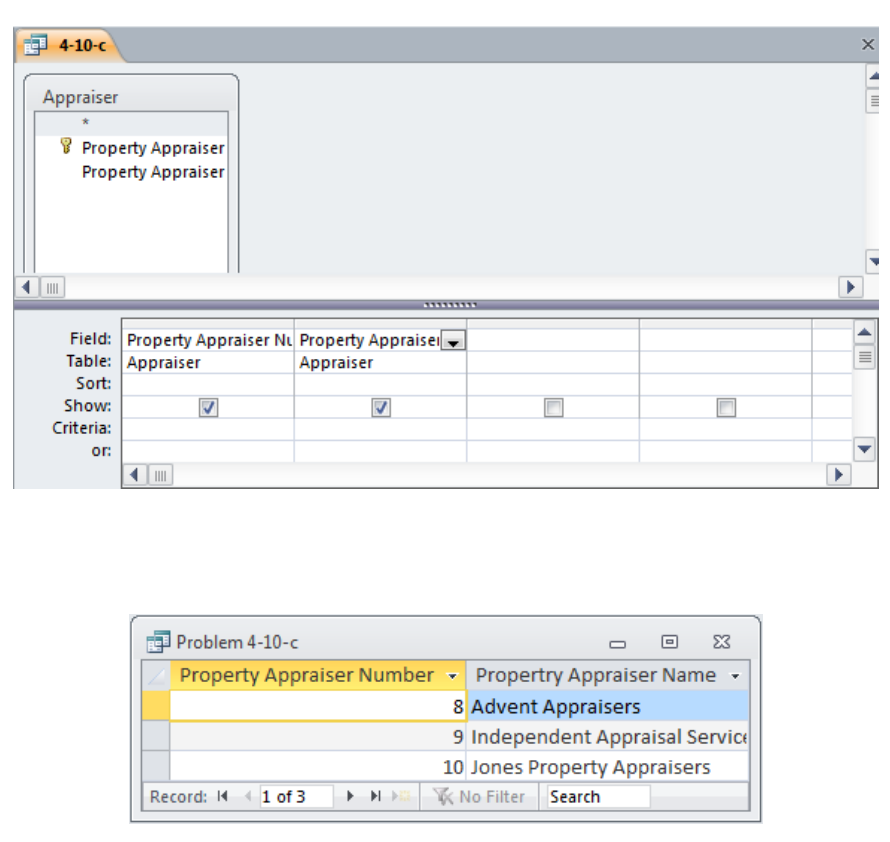Image resolution: width=890 pixels, height=842 pixels.
Task: Click the design grid vertical scroll thumb
Action: [x=864, y=357]
